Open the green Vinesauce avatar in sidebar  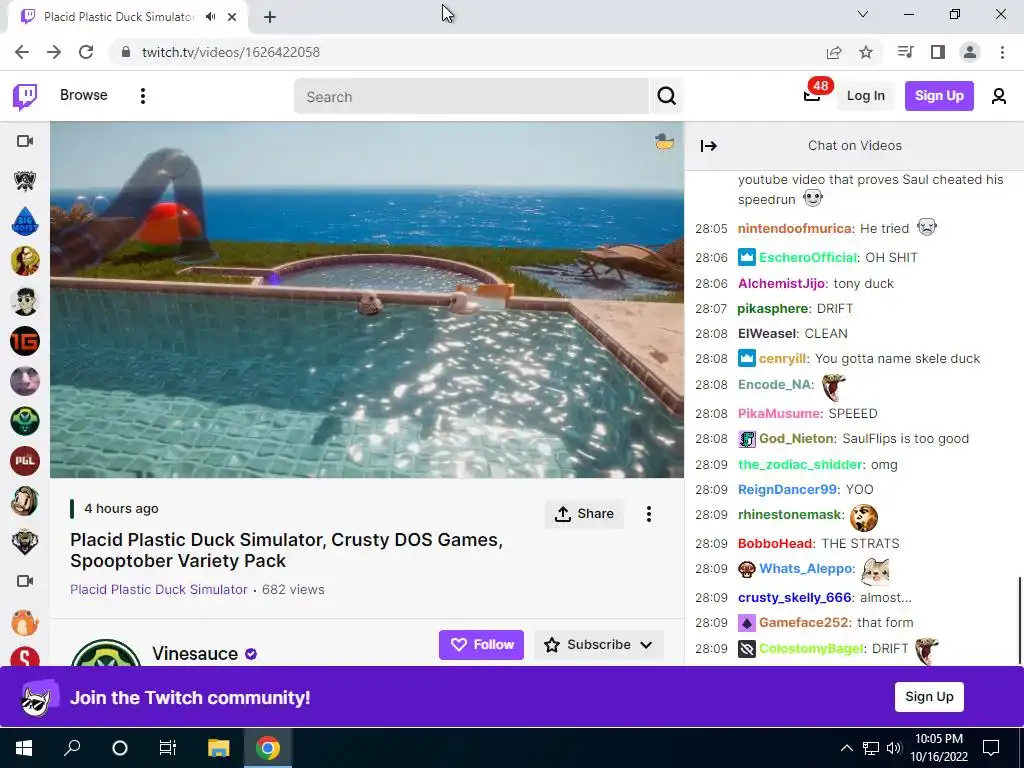pos(25,421)
